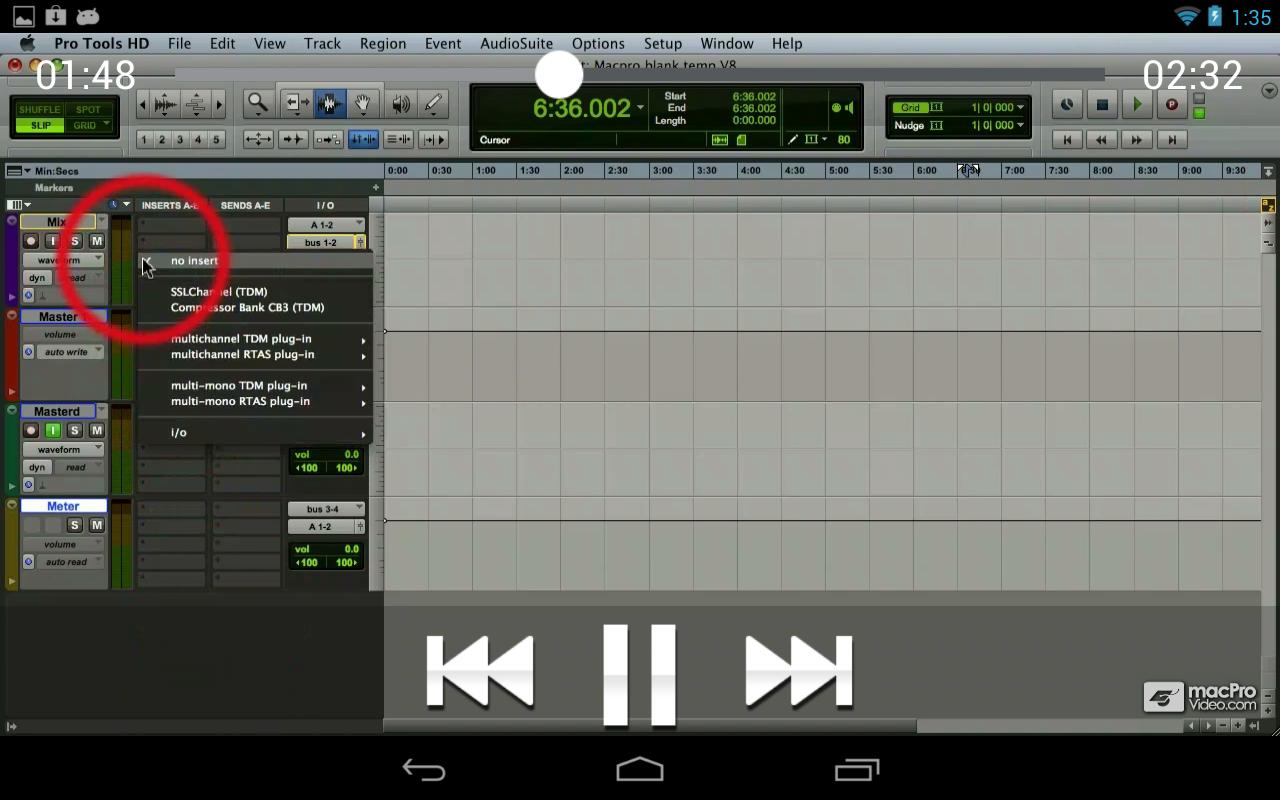Open the i/o insert submenu

tap(255, 433)
